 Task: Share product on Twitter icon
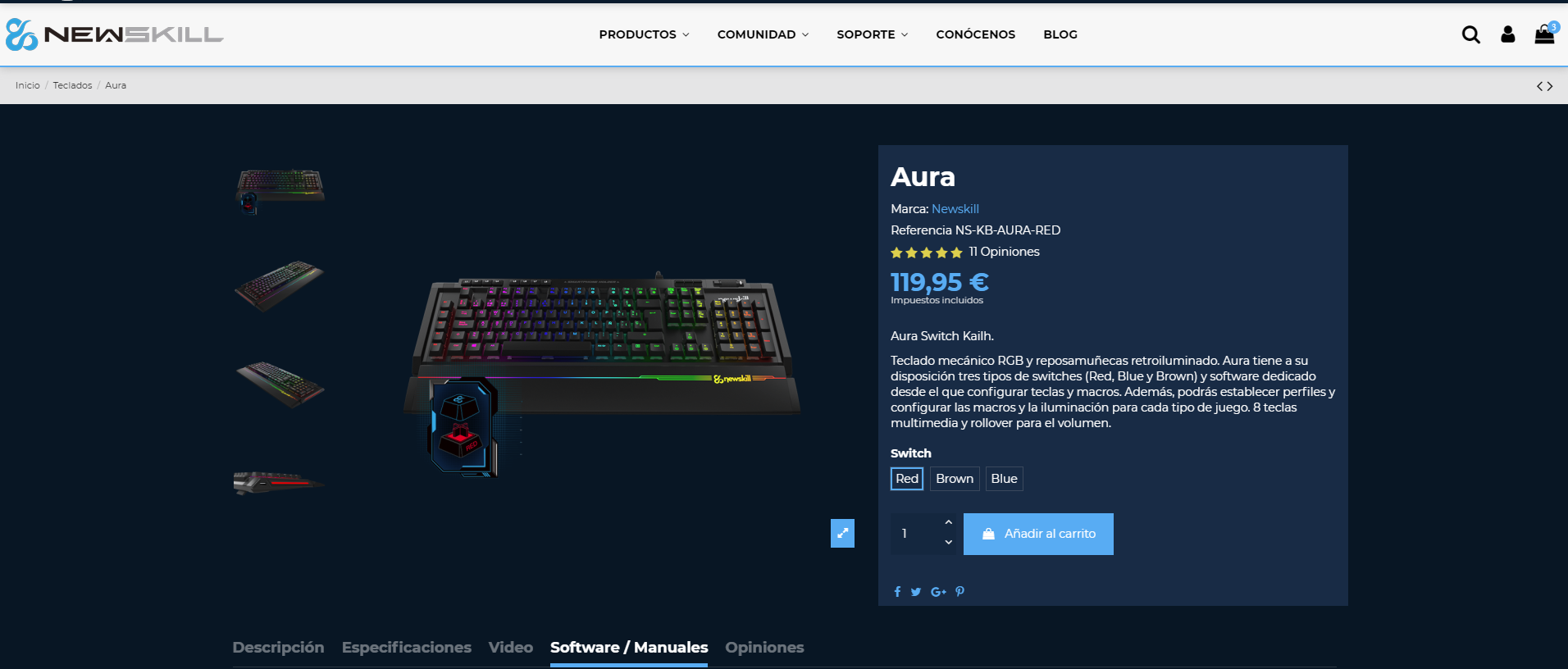tap(916, 592)
